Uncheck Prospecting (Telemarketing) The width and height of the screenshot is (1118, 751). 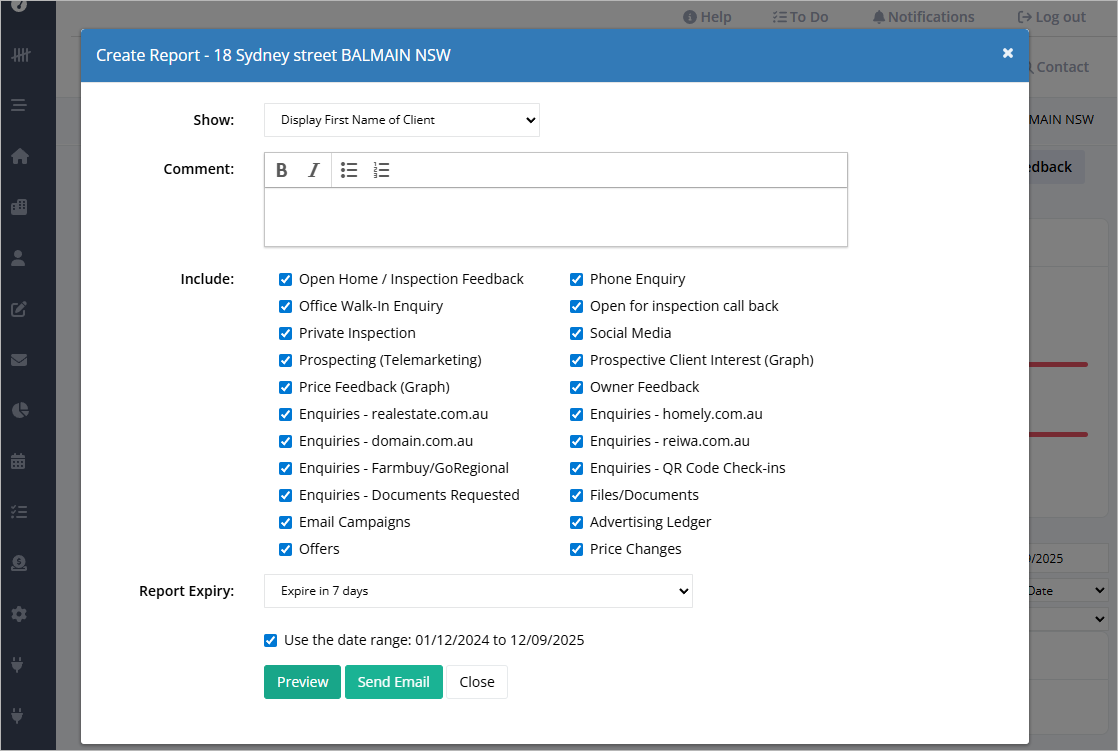(285, 360)
